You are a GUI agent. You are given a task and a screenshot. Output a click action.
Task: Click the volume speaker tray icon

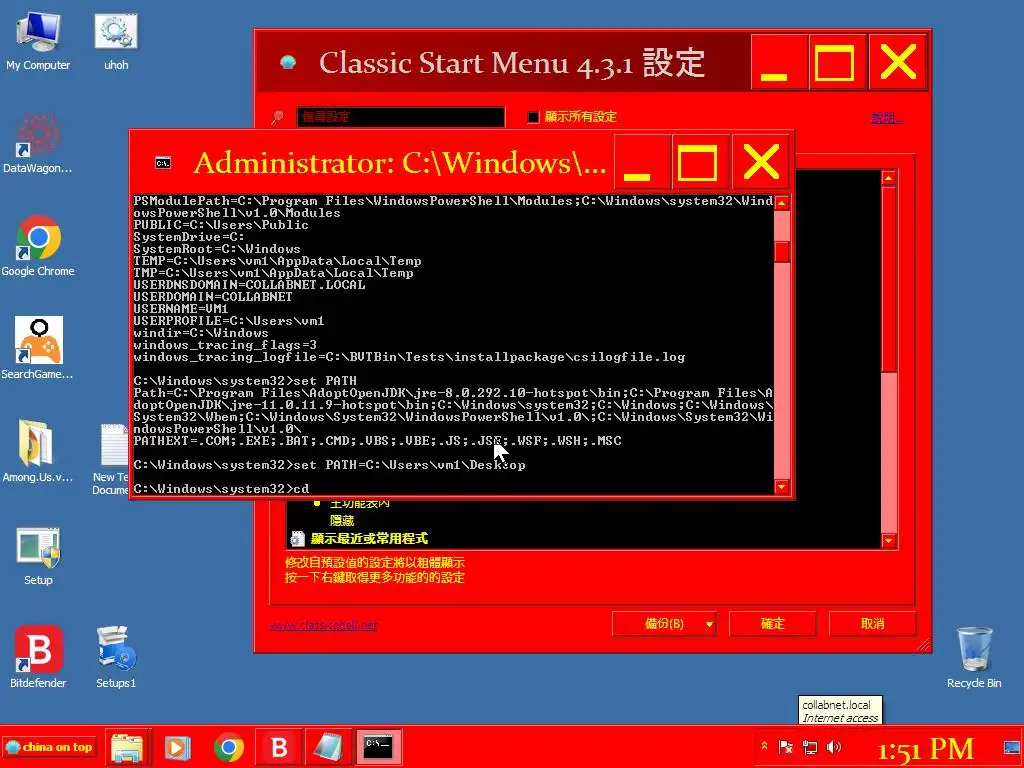[834, 746]
